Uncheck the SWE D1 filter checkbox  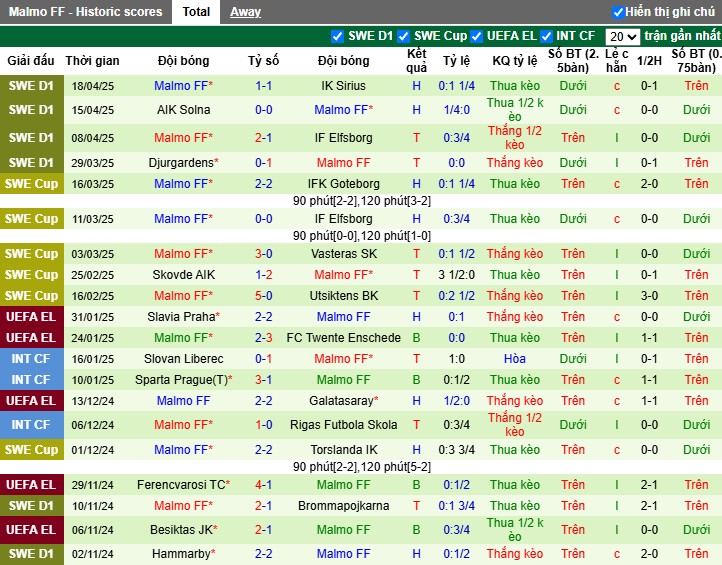pyautogui.click(x=337, y=36)
